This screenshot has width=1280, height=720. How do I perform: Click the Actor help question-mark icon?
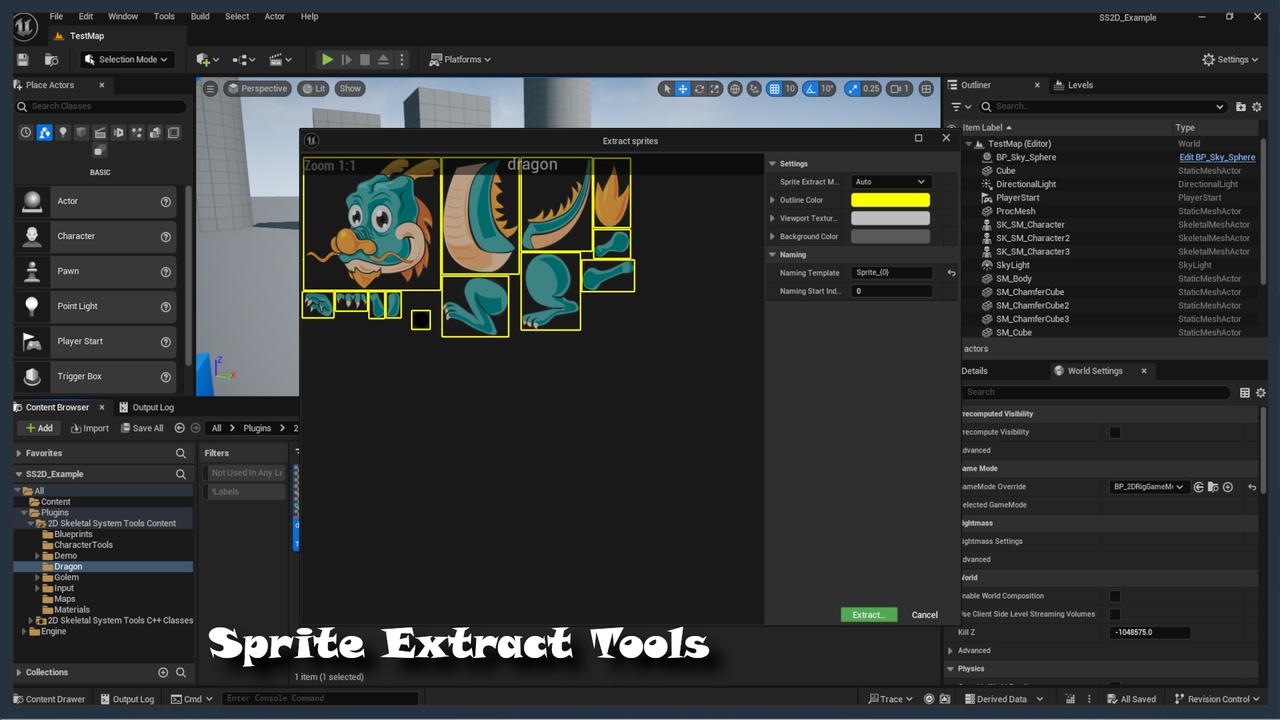tap(166, 202)
